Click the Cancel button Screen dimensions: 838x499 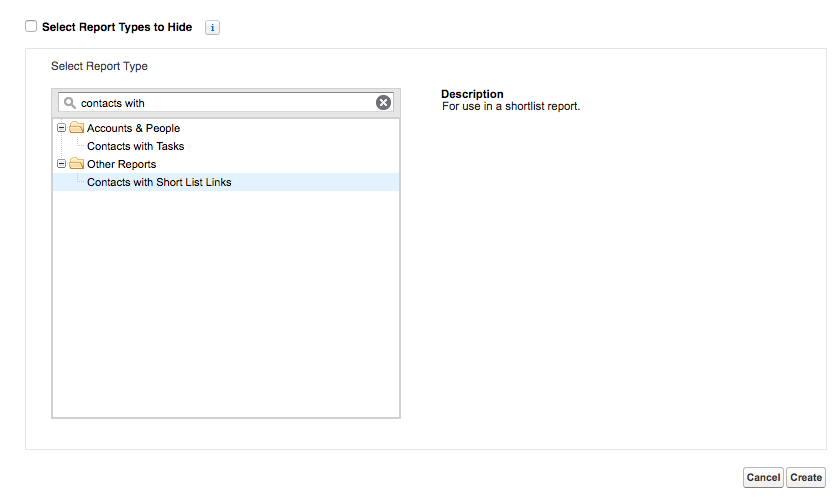(x=763, y=478)
